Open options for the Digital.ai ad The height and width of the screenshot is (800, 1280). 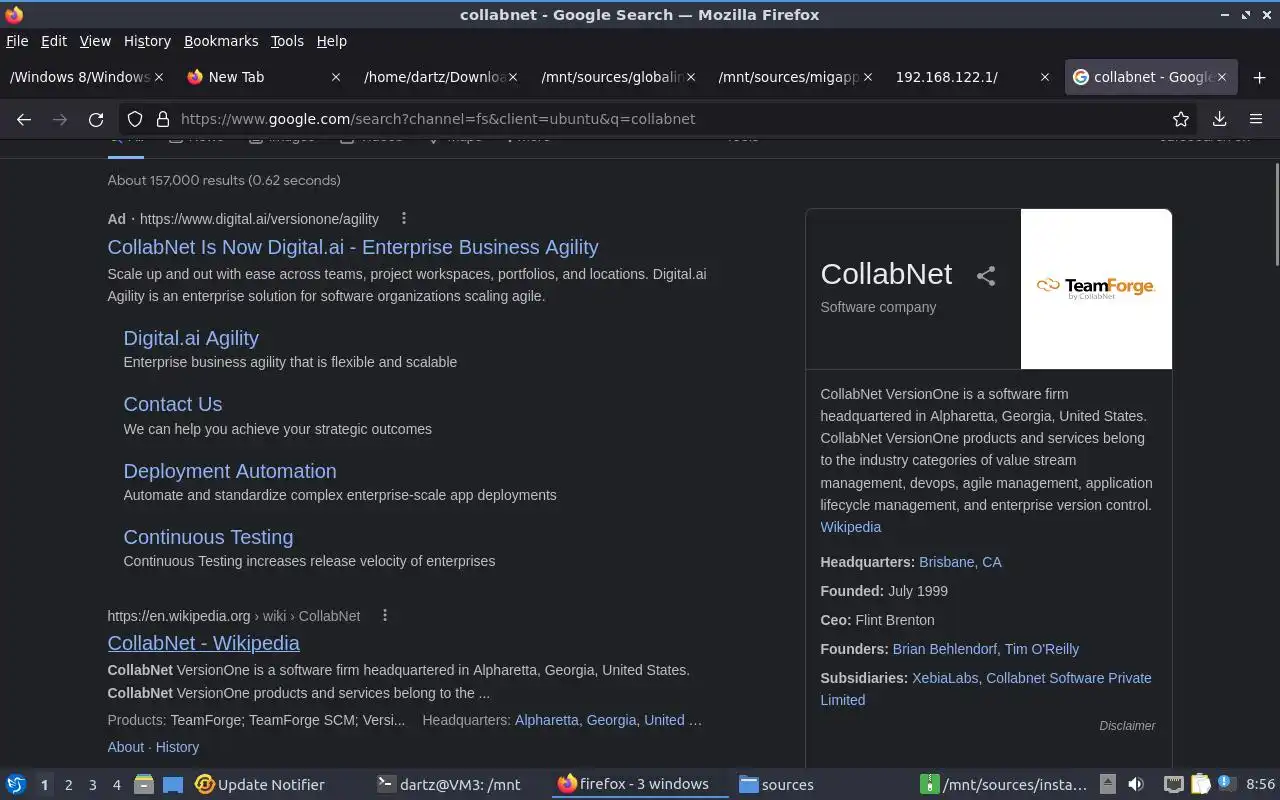pos(404,218)
